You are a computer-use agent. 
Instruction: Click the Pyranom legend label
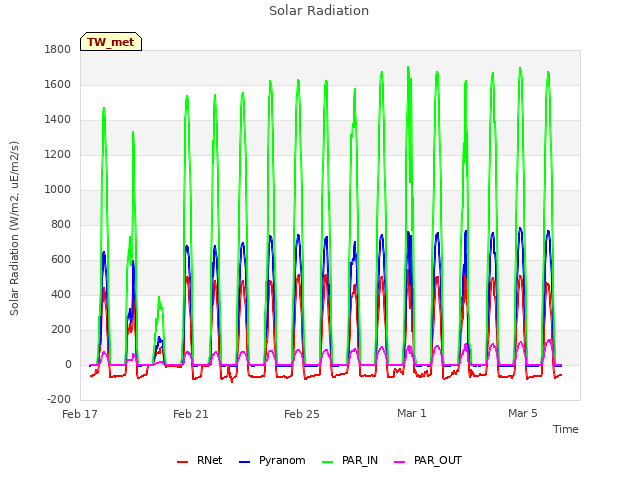tap(282, 460)
